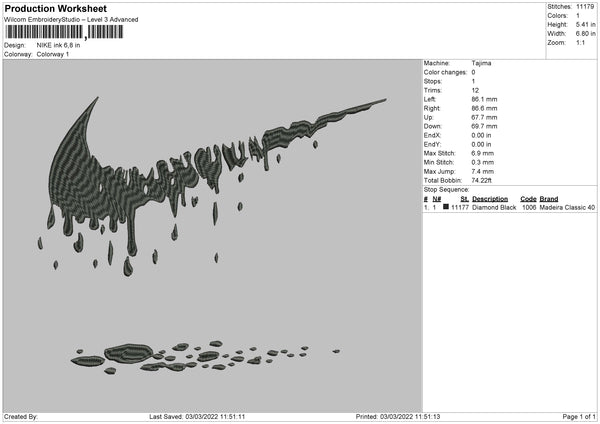600x424 pixels.
Task: Select the Left value 86.1 mm
Action: [484, 99]
